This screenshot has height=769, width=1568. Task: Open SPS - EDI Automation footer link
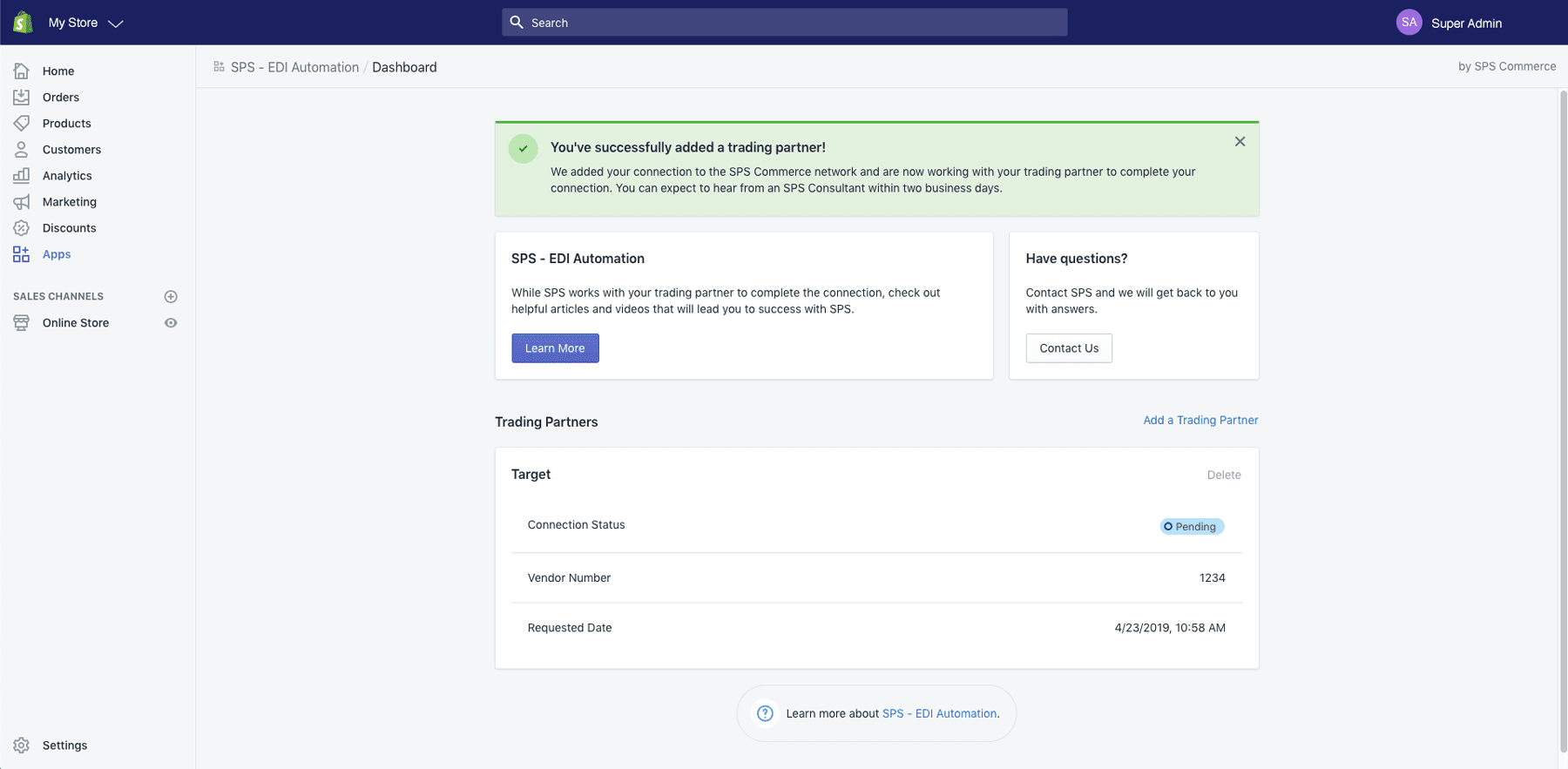tap(939, 713)
